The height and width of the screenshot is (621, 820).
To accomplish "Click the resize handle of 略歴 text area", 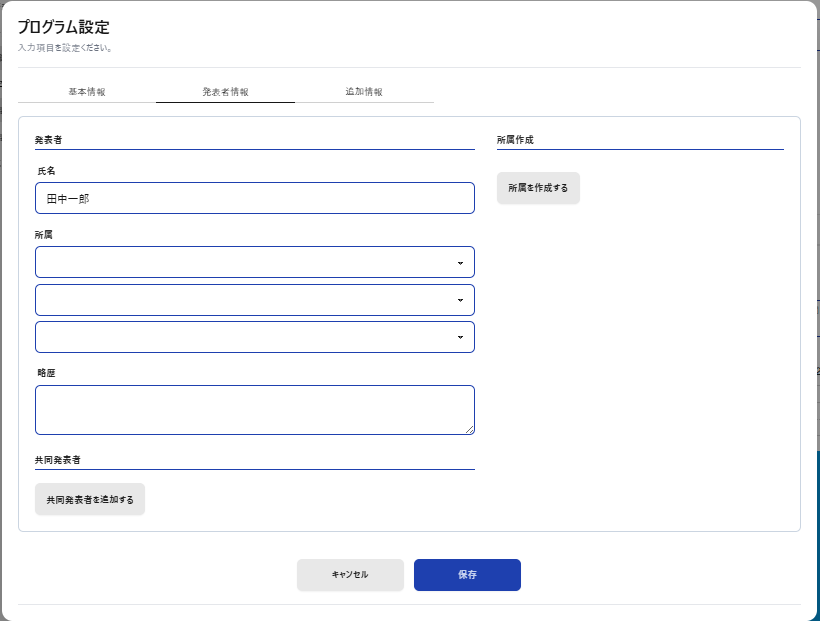I will [x=469, y=429].
